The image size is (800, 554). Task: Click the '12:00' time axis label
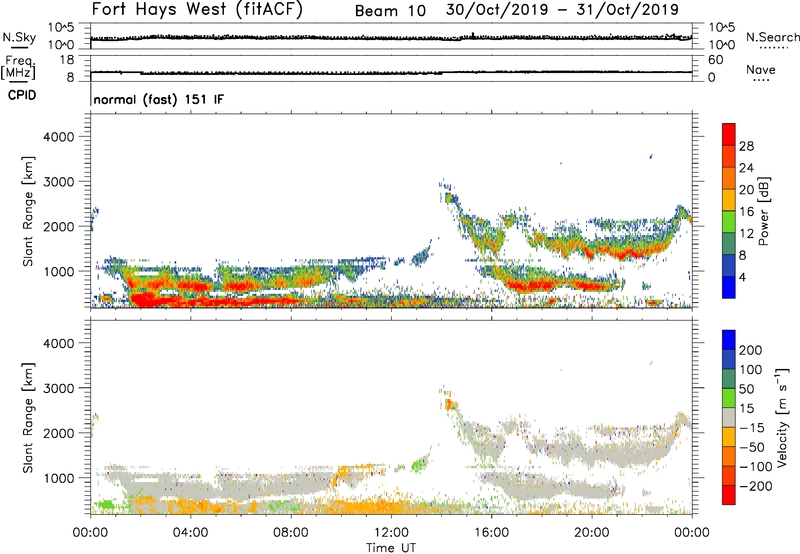(391, 533)
